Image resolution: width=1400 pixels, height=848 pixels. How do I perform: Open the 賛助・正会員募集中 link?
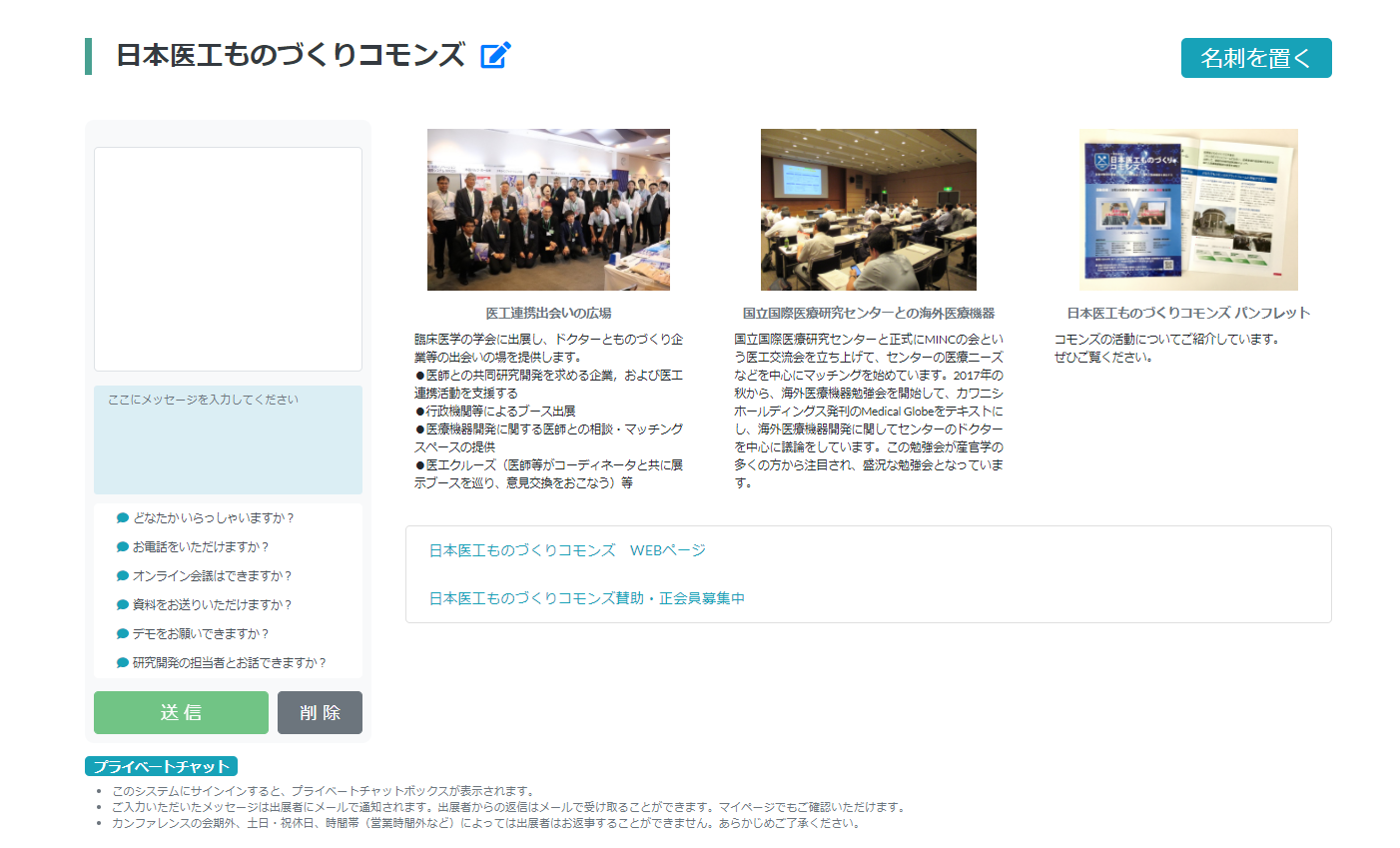click(587, 598)
